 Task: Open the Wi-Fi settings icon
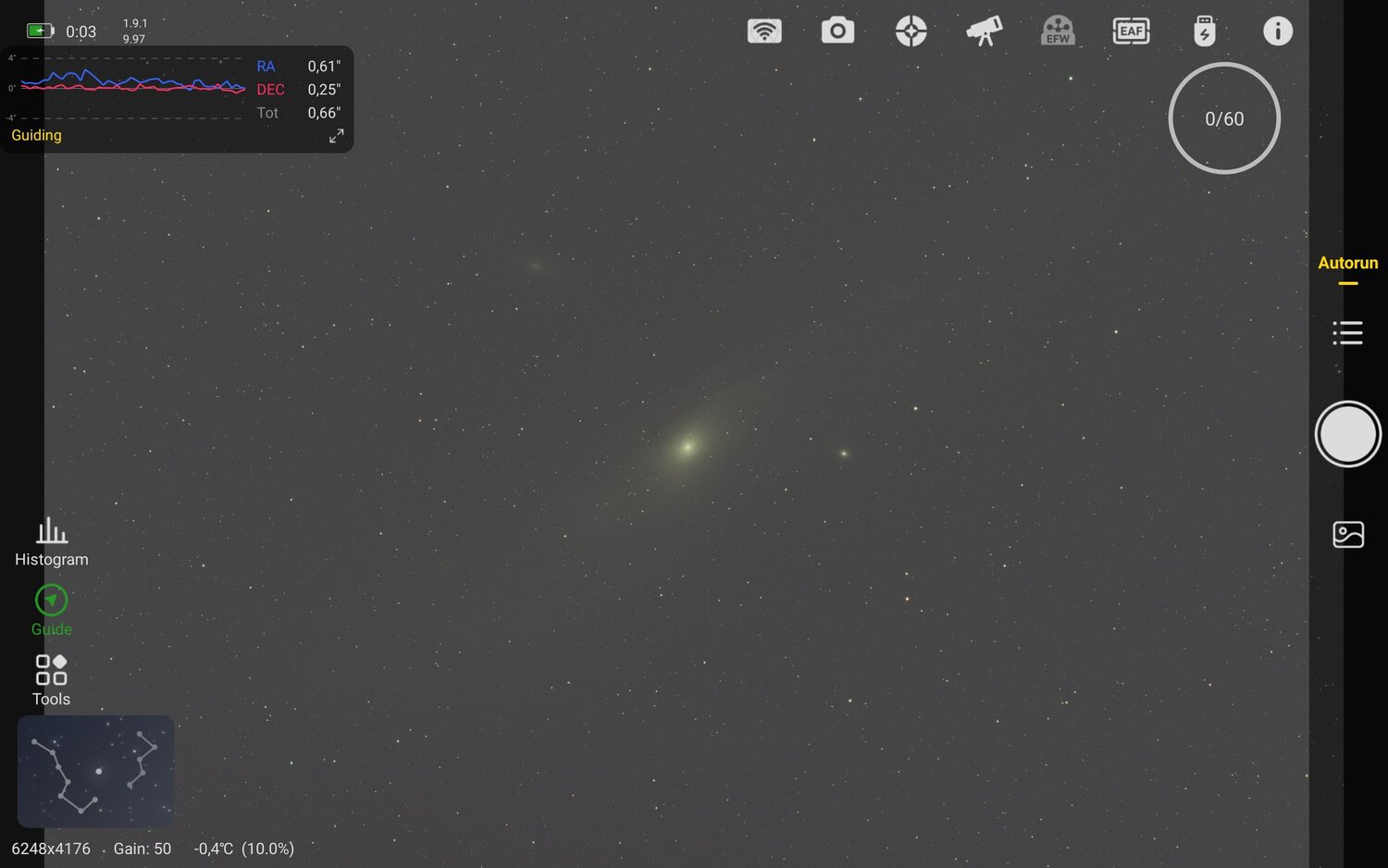pyautogui.click(x=764, y=31)
